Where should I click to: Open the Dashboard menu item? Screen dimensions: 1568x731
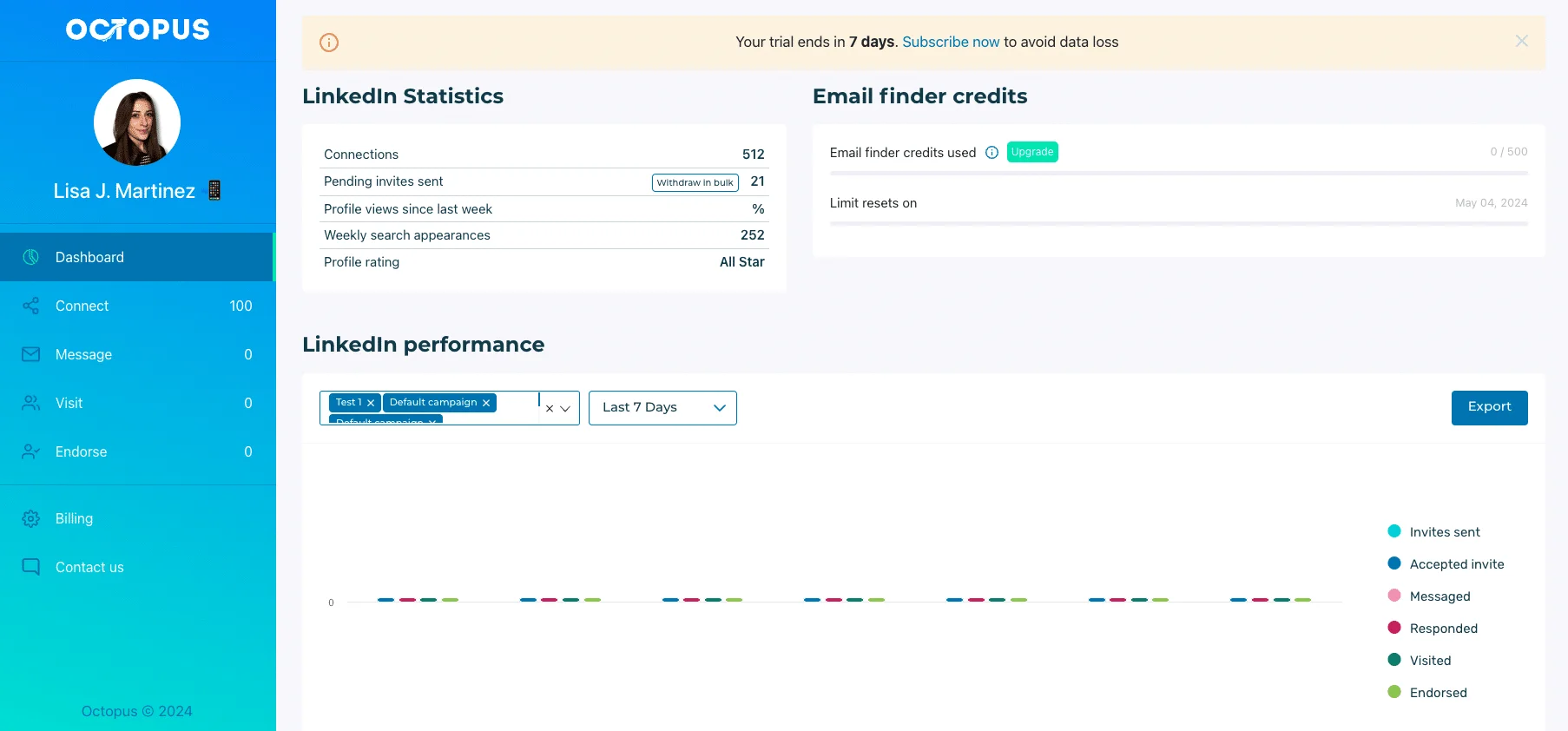(x=137, y=257)
